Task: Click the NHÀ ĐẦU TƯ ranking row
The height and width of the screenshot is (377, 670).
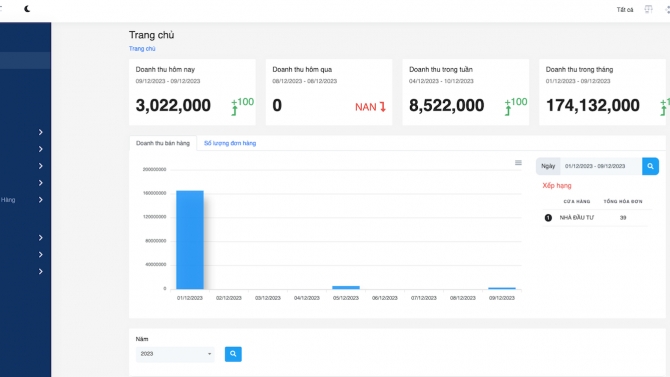Action: (x=597, y=218)
